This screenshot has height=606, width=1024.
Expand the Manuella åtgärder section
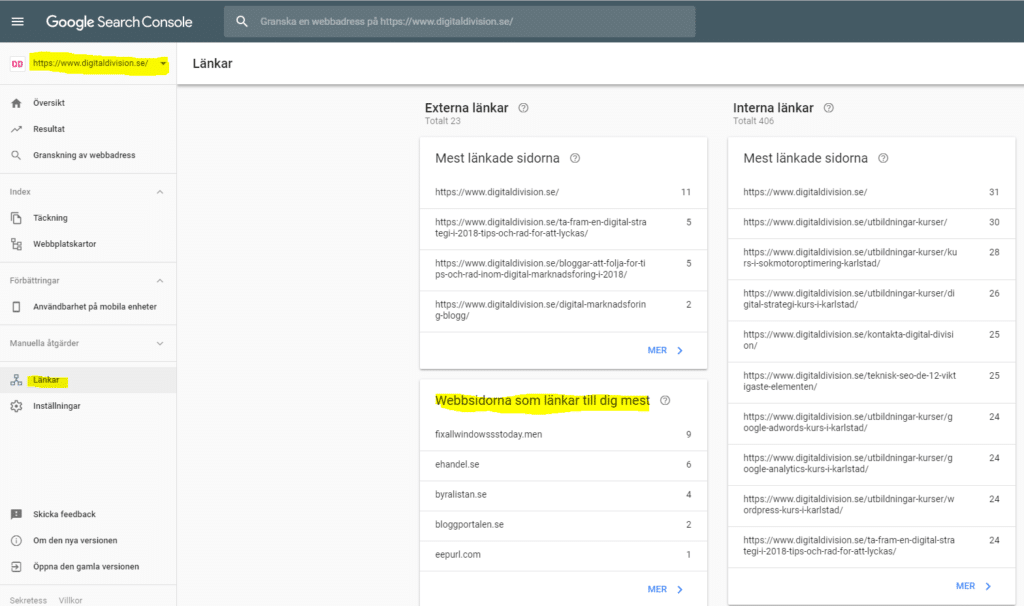[160, 343]
